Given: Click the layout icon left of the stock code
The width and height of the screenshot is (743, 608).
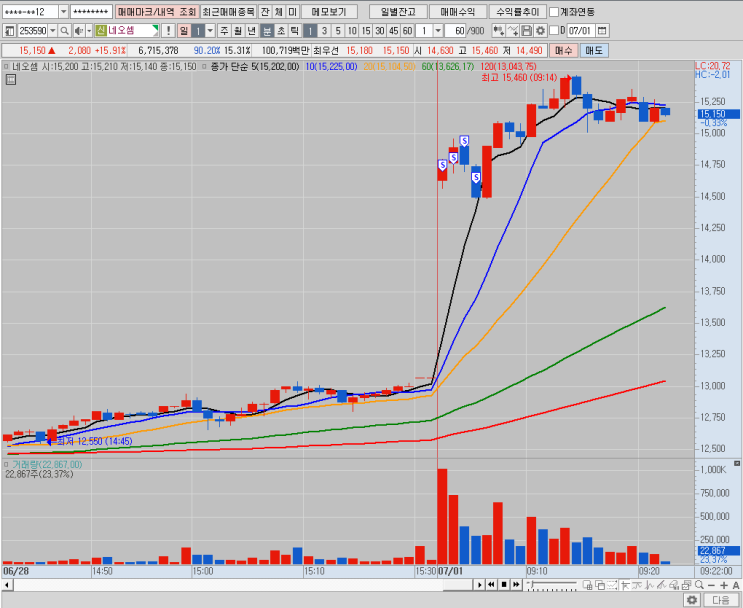Looking at the screenshot, I should tap(9, 31).
